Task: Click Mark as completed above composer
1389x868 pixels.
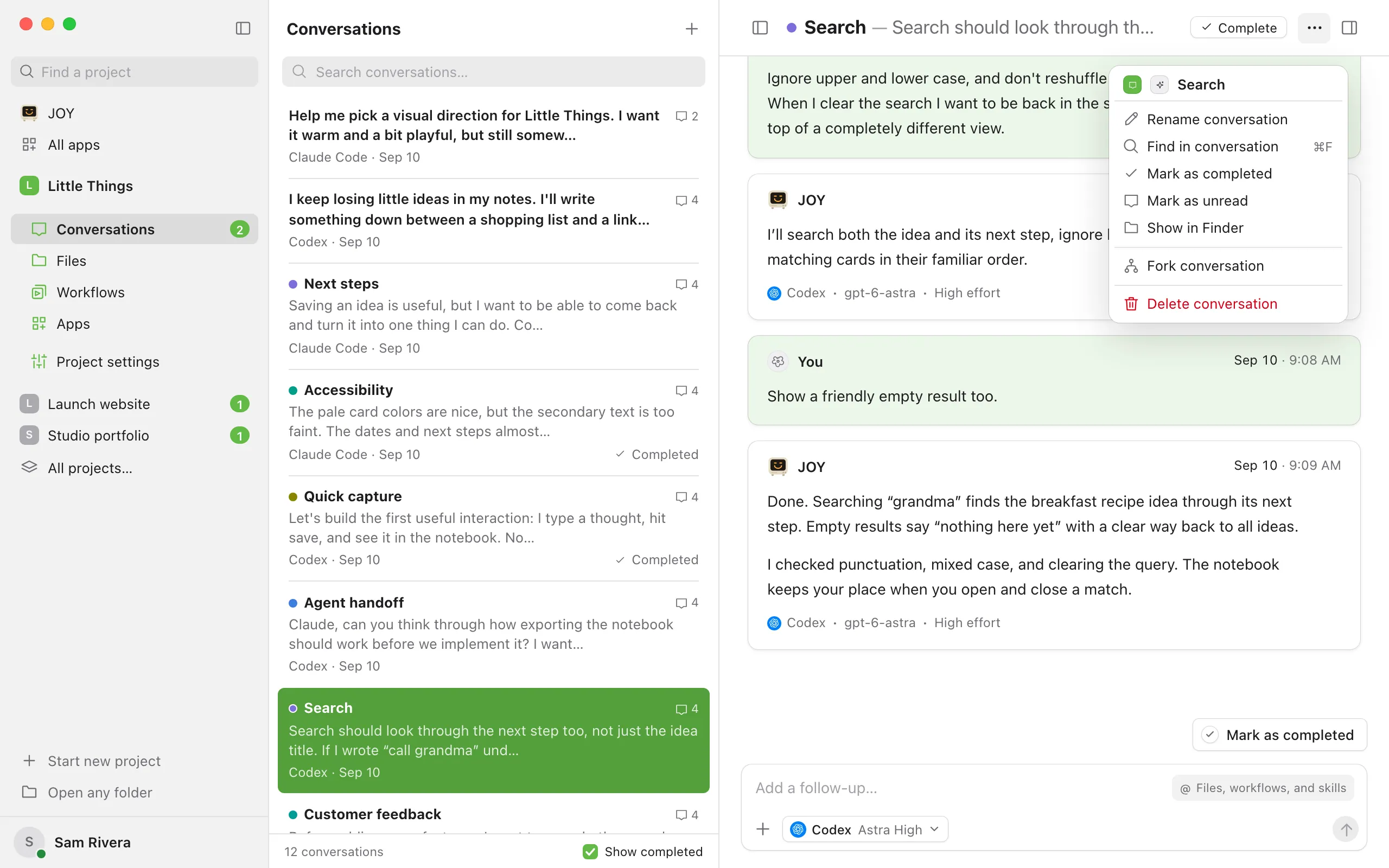Action: pyautogui.click(x=1279, y=735)
